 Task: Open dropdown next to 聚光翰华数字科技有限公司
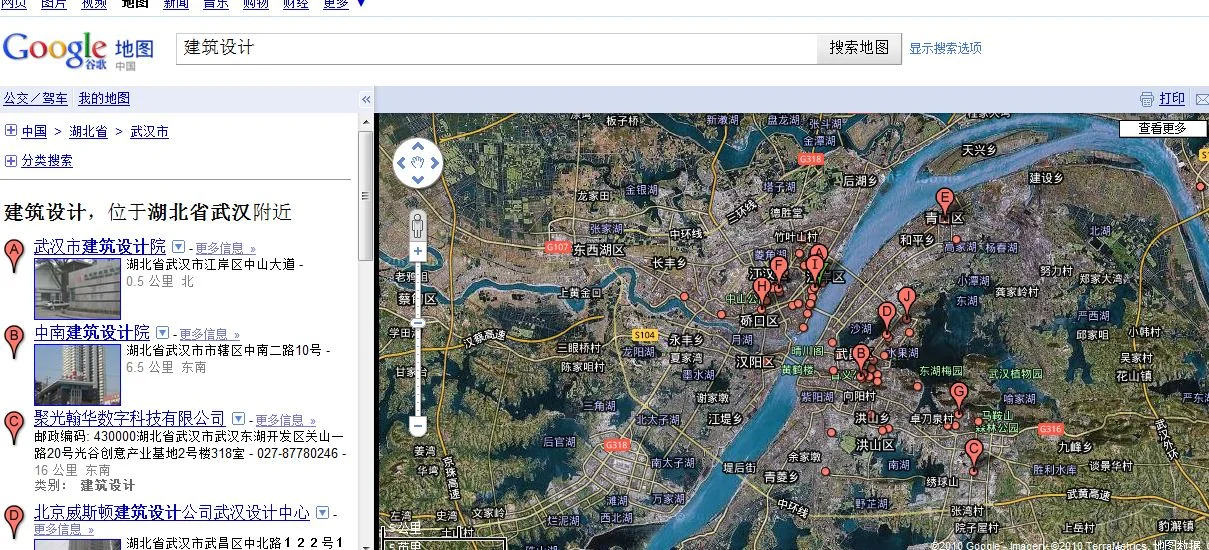point(238,419)
